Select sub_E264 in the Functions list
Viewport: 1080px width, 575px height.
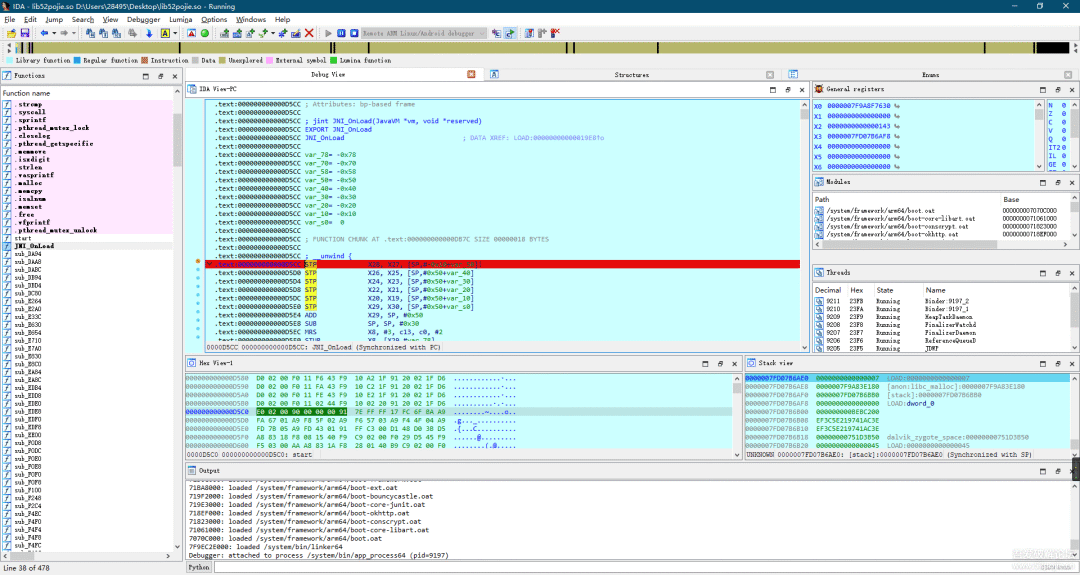coord(87,301)
